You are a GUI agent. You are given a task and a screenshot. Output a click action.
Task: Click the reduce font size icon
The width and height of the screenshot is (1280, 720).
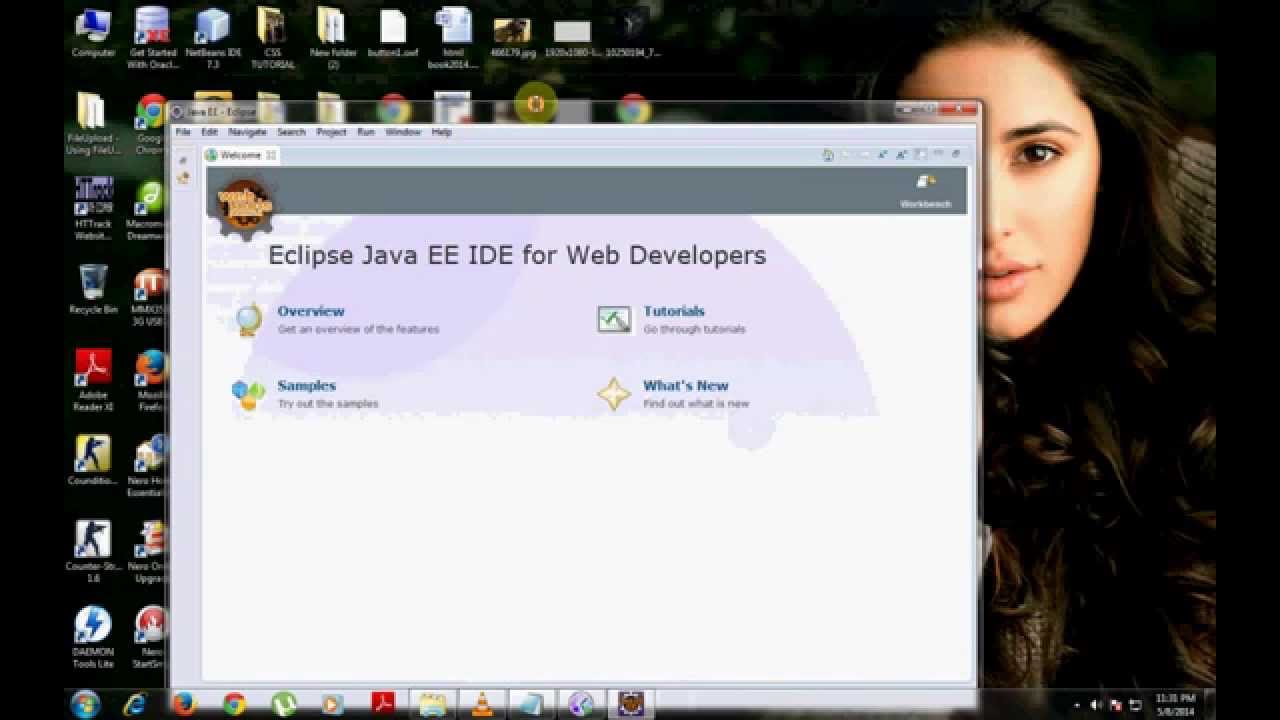click(883, 155)
